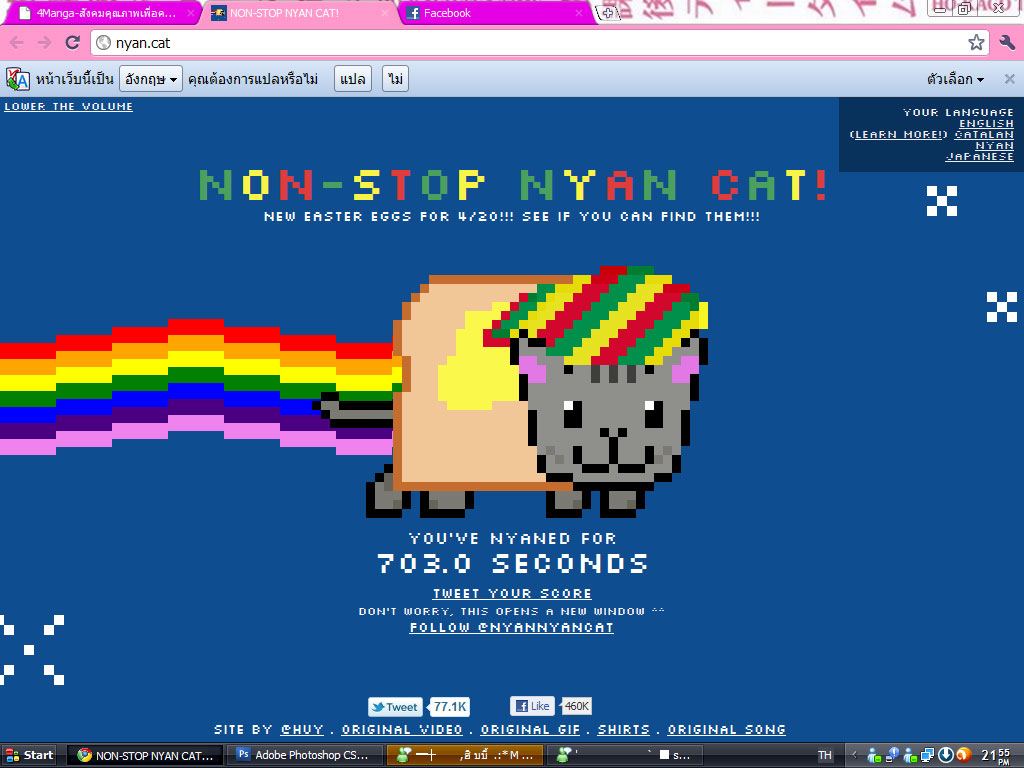The image size is (1024, 768).
Task: Select ENGLISH language link
Action: click(986, 123)
